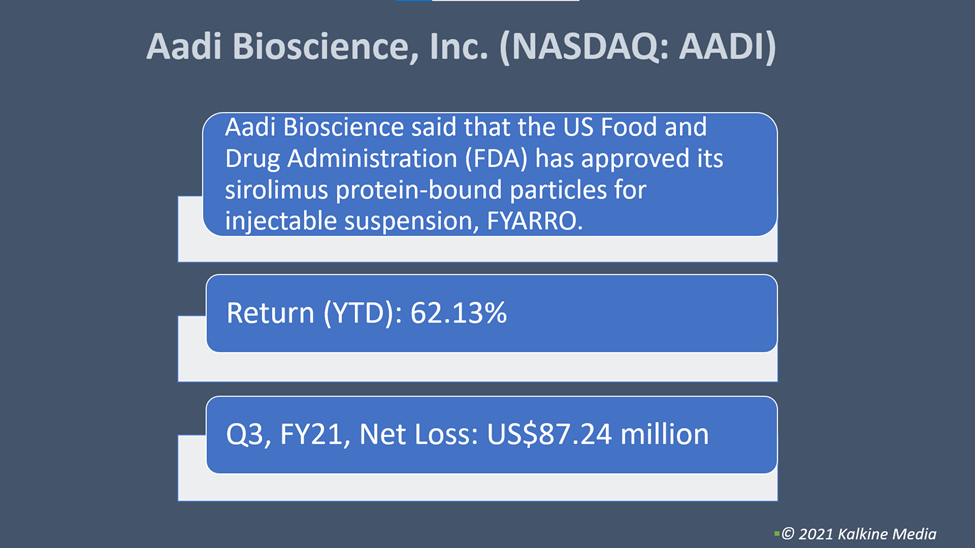The height and width of the screenshot is (548, 975).
Task: Click Drug Administration text in first box
Action: 341,159
